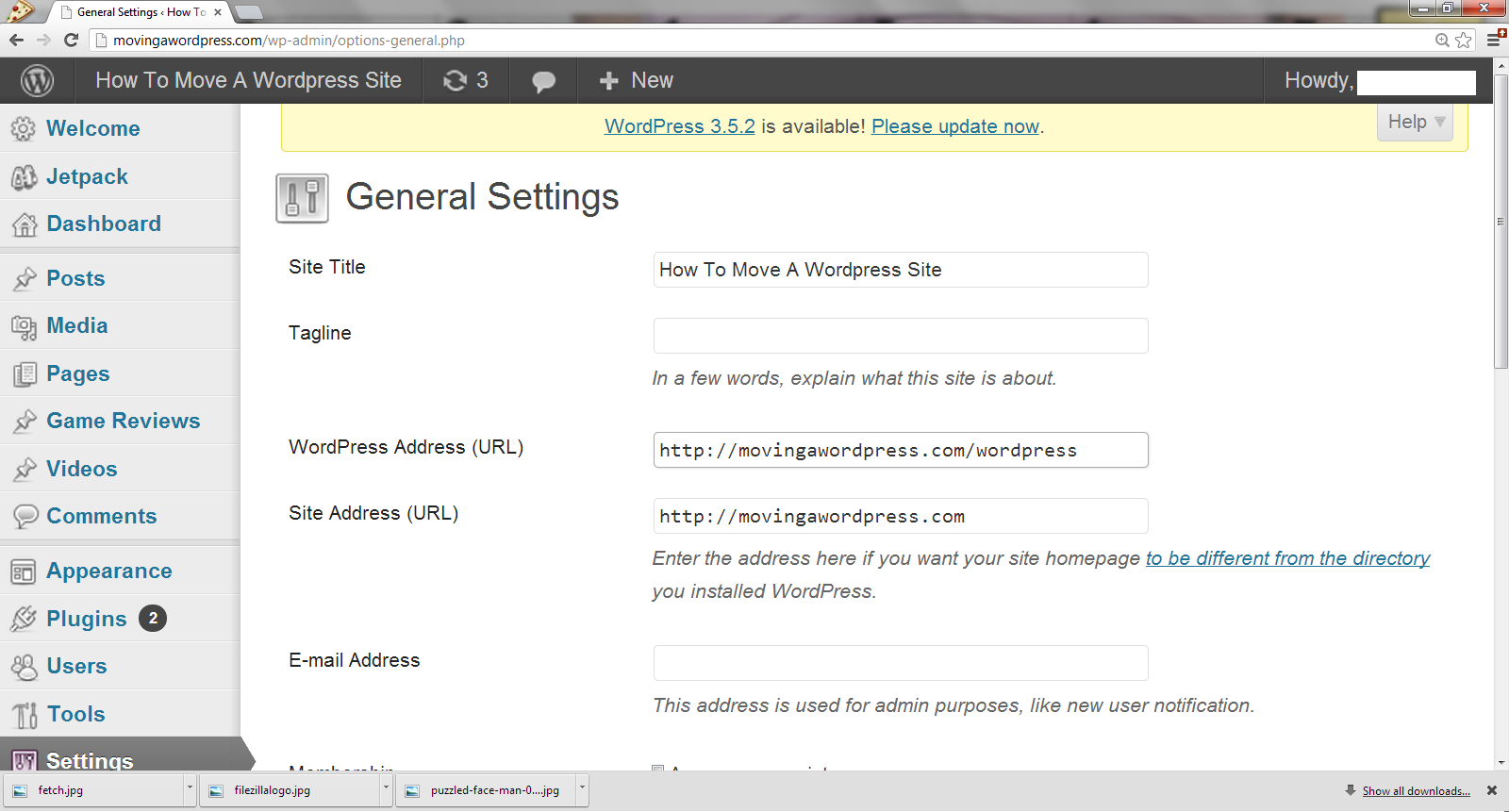Open filezillalogo.jpg download options arrow
Viewport: 1509px width, 812px height.
(386, 790)
